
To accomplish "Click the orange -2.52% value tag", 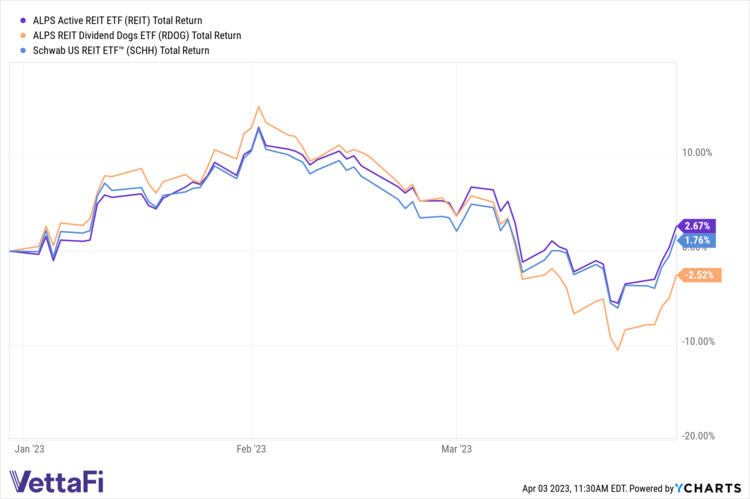I will coord(698,275).
